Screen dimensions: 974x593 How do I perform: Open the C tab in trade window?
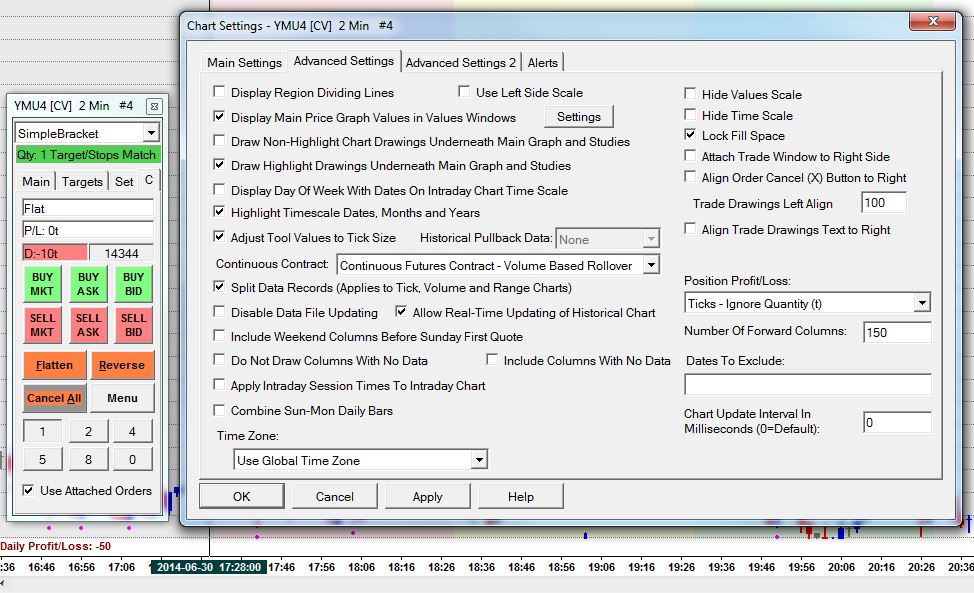coord(149,180)
